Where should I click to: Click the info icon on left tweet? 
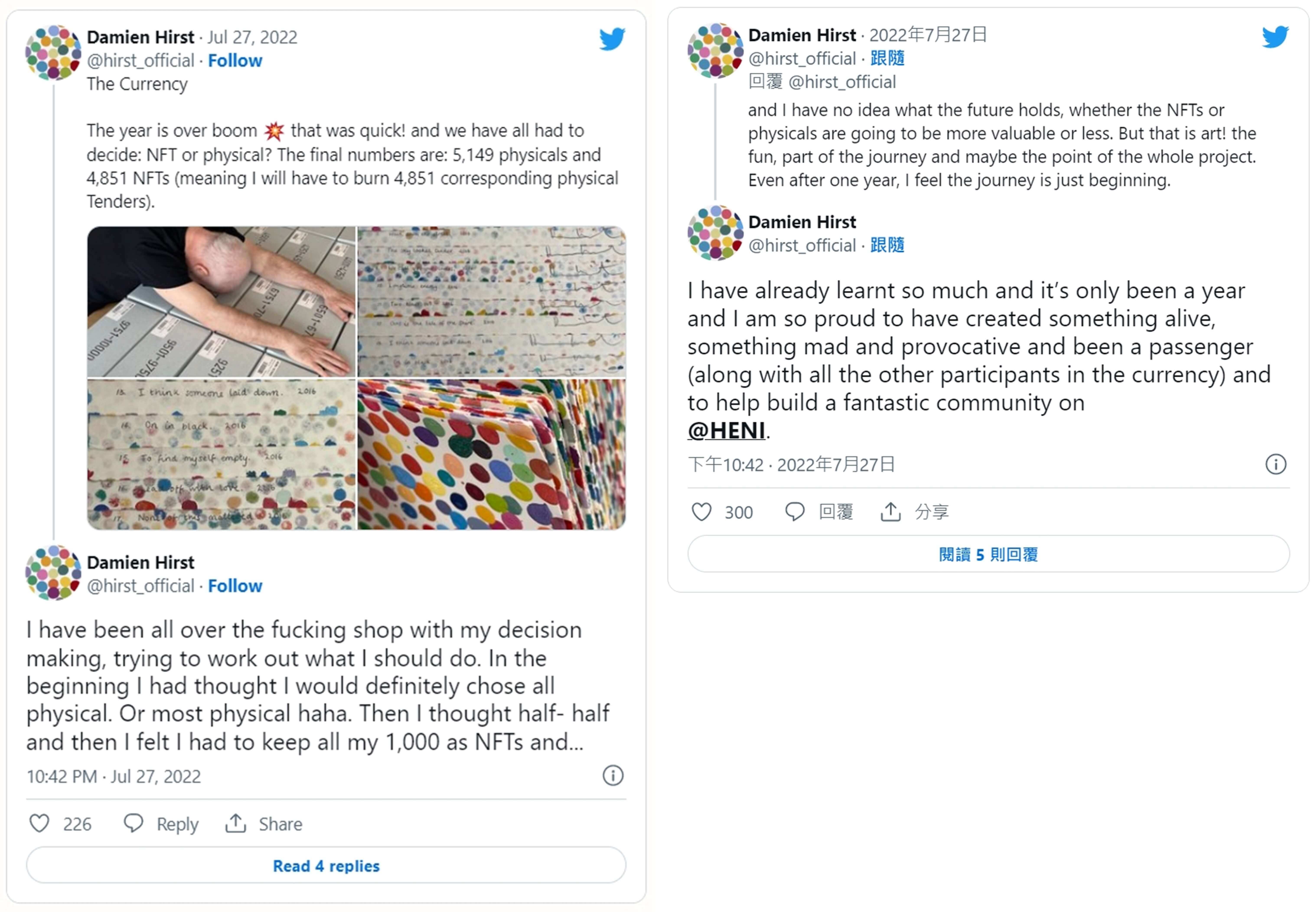(x=613, y=775)
